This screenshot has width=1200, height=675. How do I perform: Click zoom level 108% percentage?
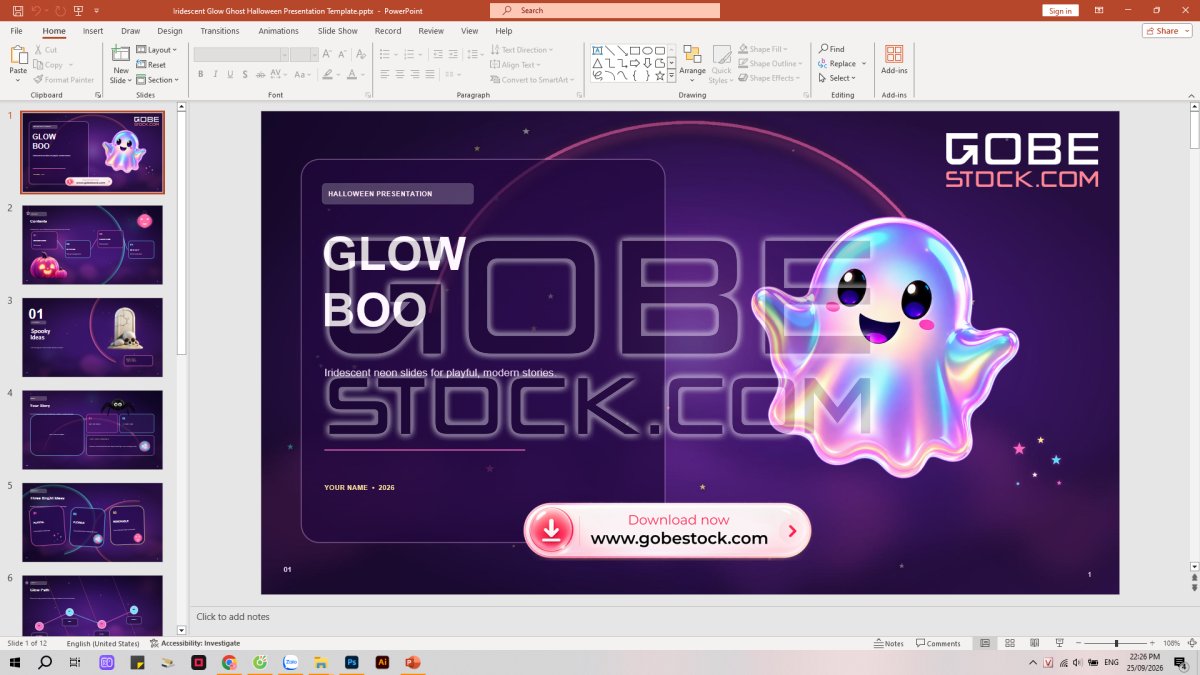tap(1172, 643)
